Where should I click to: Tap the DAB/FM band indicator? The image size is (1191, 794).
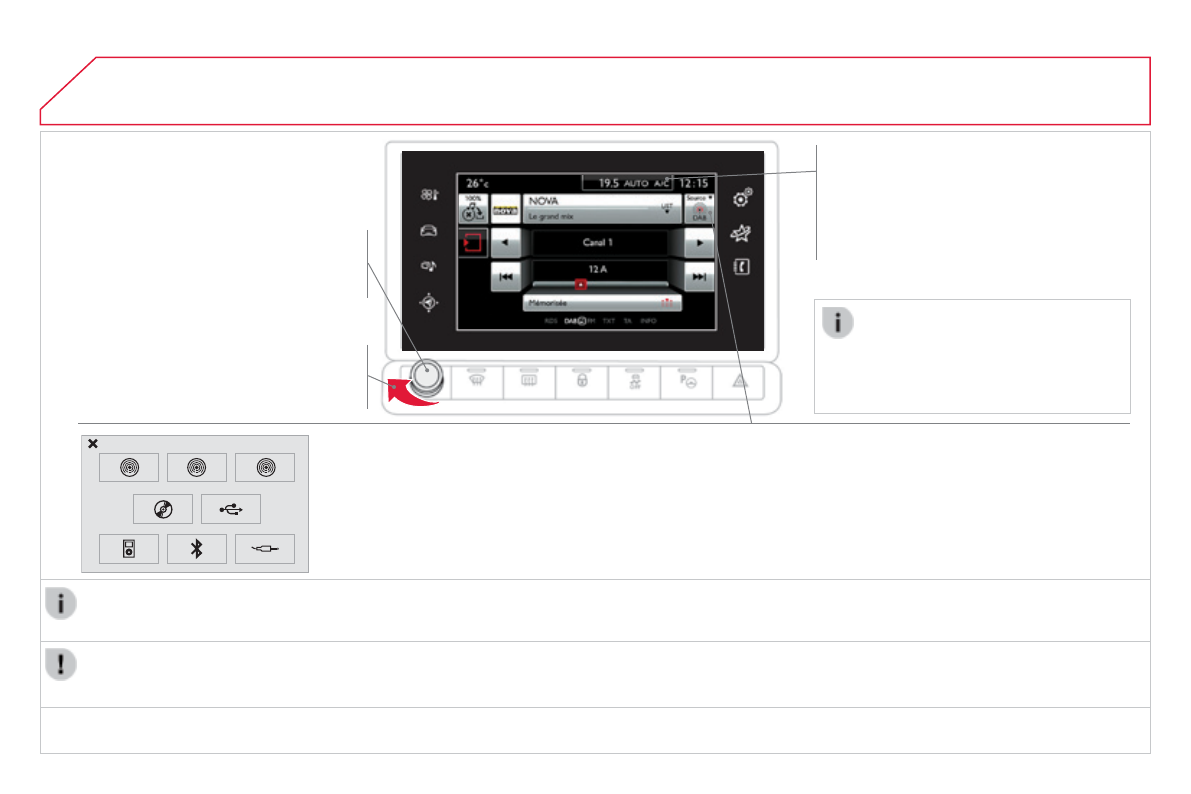pyautogui.click(x=579, y=322)
